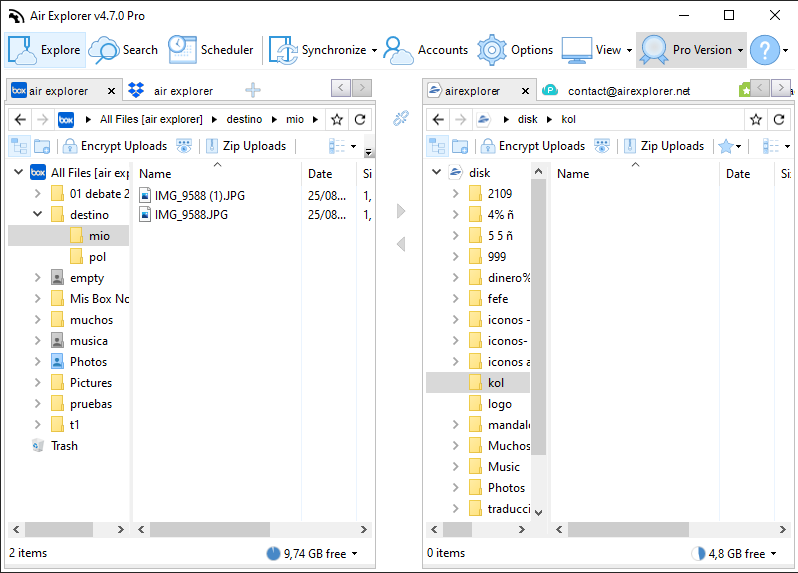Viewport: 798px width, 573px height.
Task: Open the Accounts manager
Action: coord(425,50)
